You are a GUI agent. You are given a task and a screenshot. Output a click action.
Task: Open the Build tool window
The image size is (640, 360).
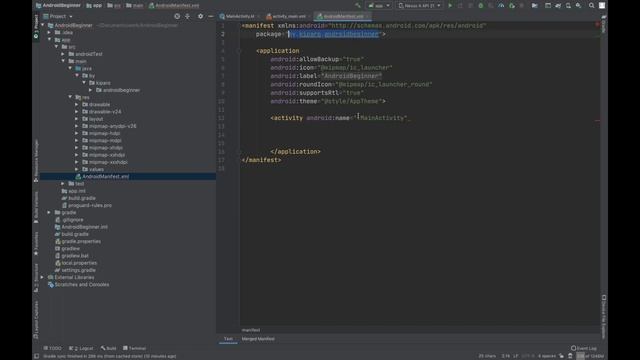[109, 348]
